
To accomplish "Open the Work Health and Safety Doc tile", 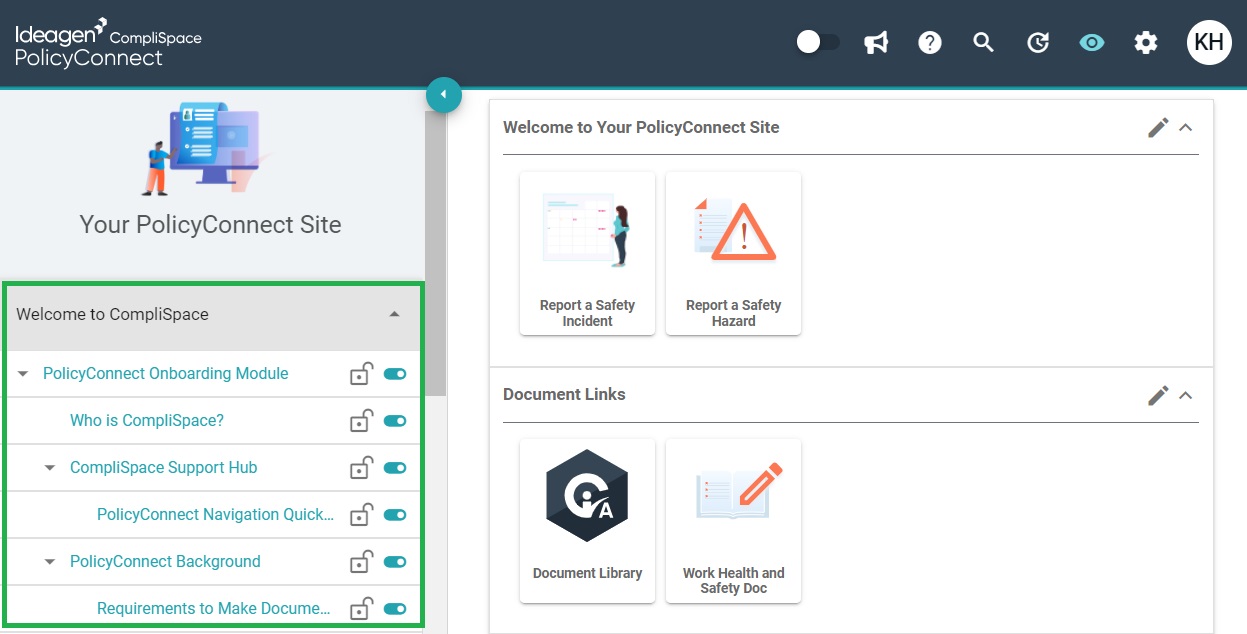I will coord(734,521).
